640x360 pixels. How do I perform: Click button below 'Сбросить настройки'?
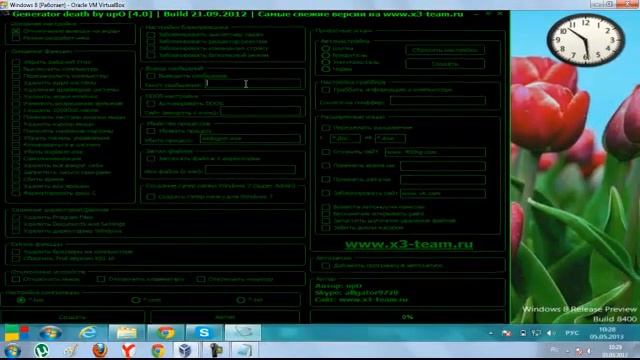(x=445, y=64)
